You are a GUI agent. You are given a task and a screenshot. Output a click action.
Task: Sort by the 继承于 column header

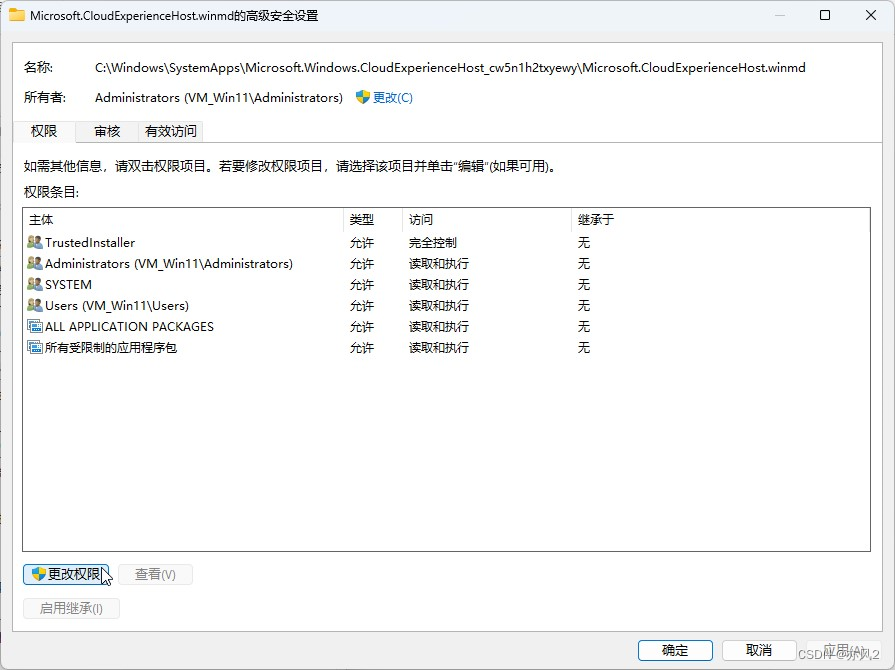pos(596,220)
